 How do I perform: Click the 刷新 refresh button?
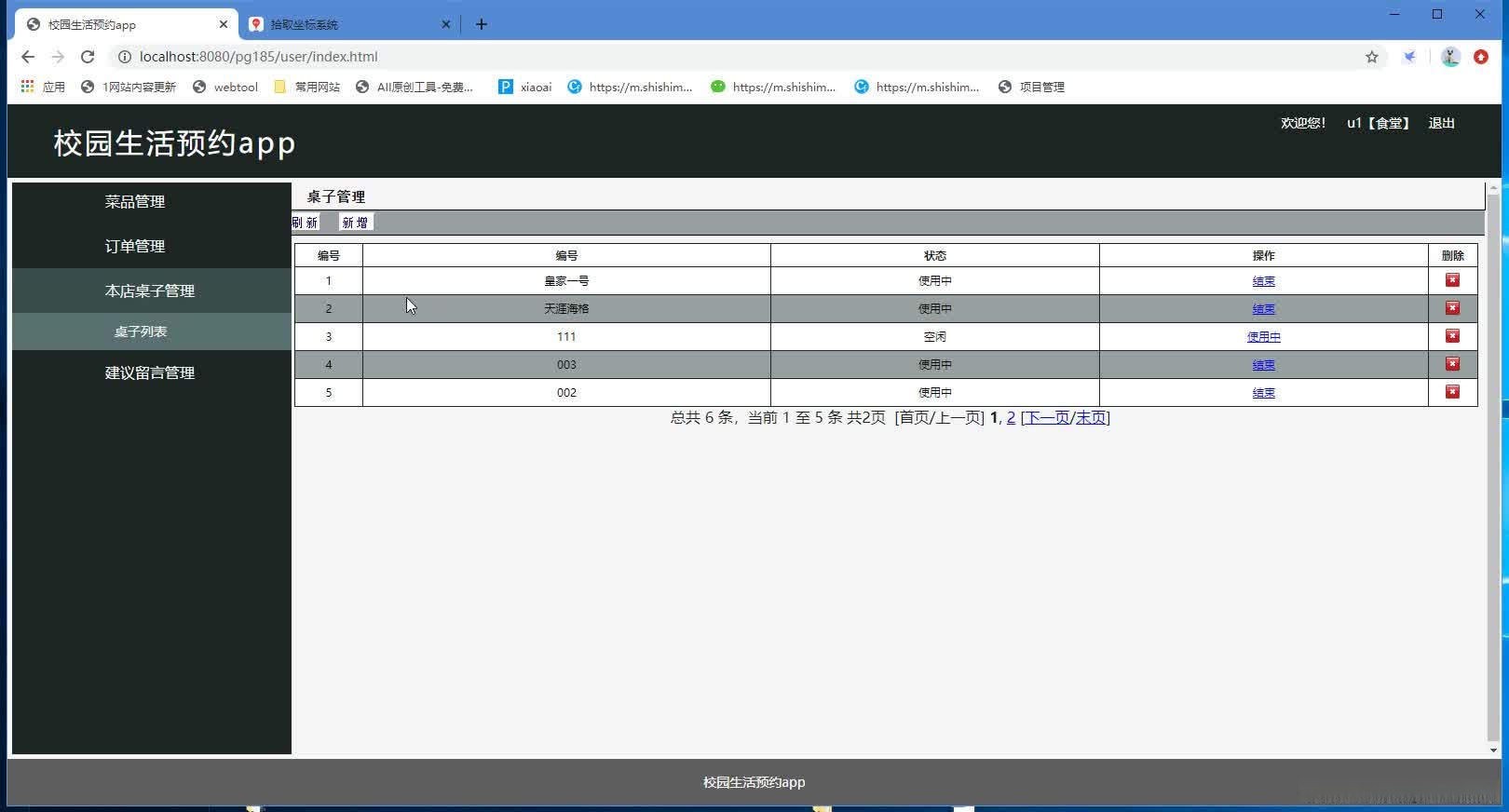click(305, 223)
